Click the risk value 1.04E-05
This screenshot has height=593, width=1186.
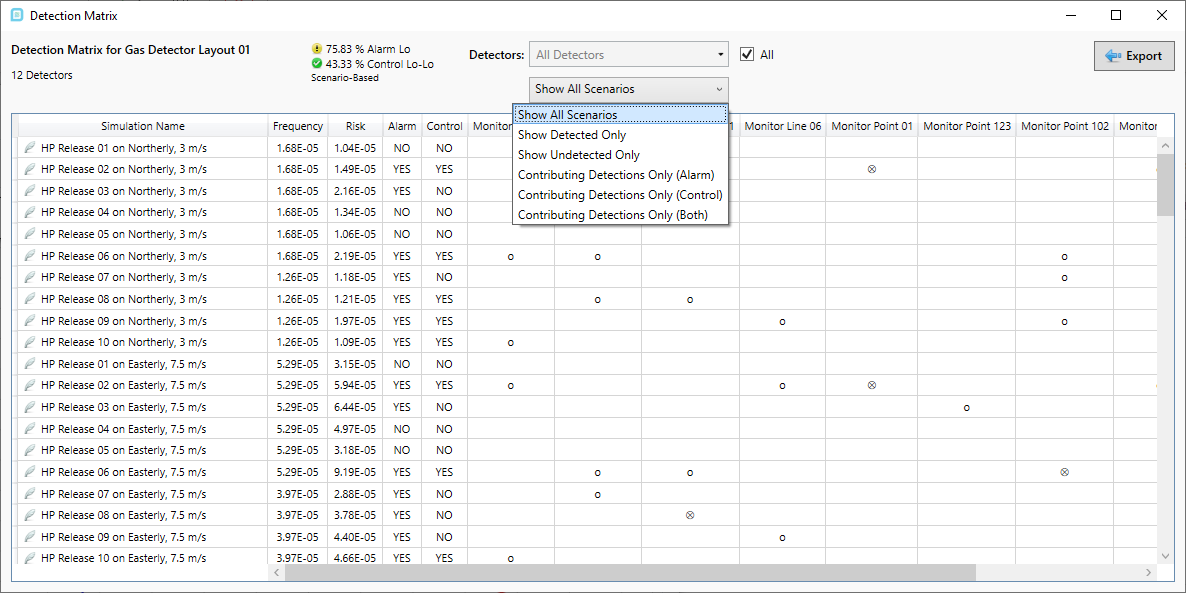coord(355,147)
